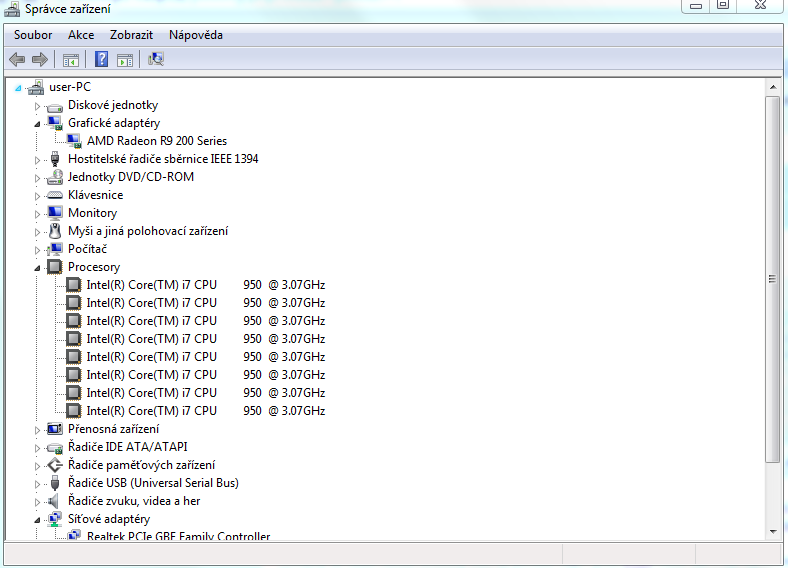Collapse the Síťové adaptéry node
This screenshot has width=788, height=568.
37,520
